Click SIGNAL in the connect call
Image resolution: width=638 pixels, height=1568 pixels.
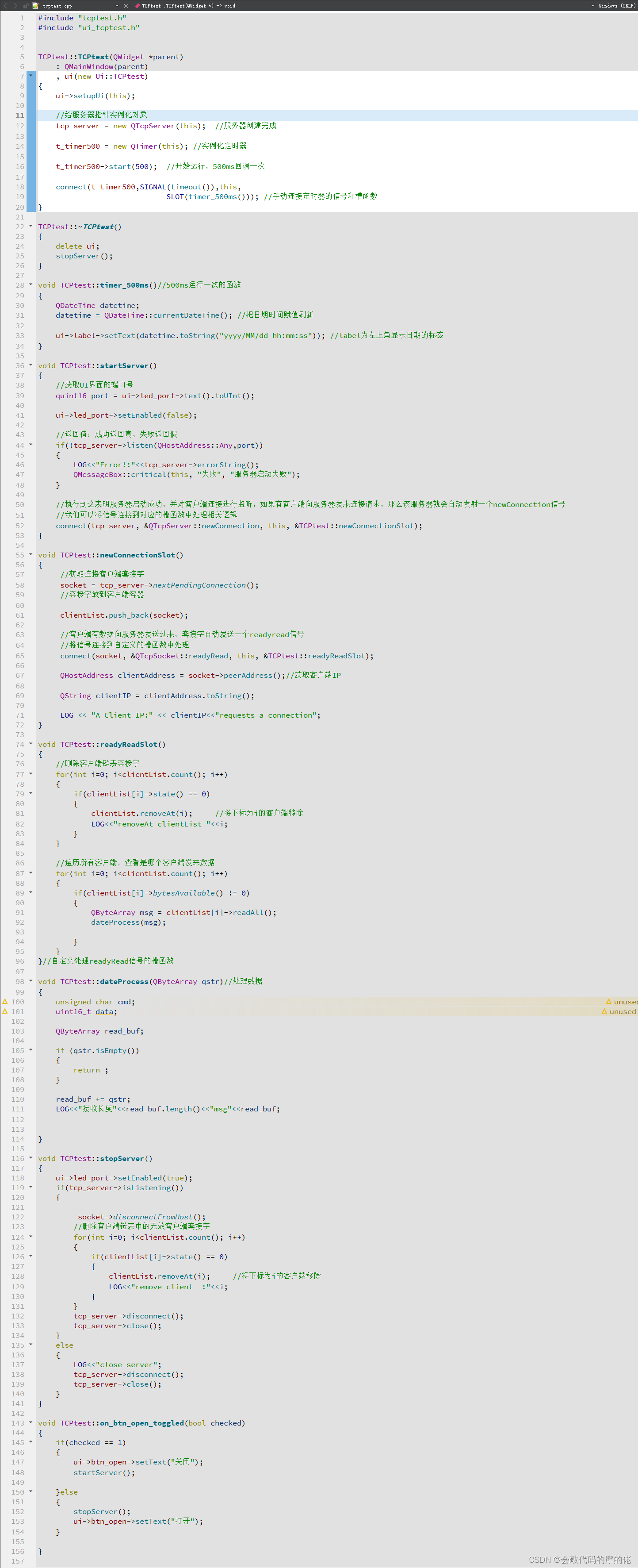[x=153, y=187]
